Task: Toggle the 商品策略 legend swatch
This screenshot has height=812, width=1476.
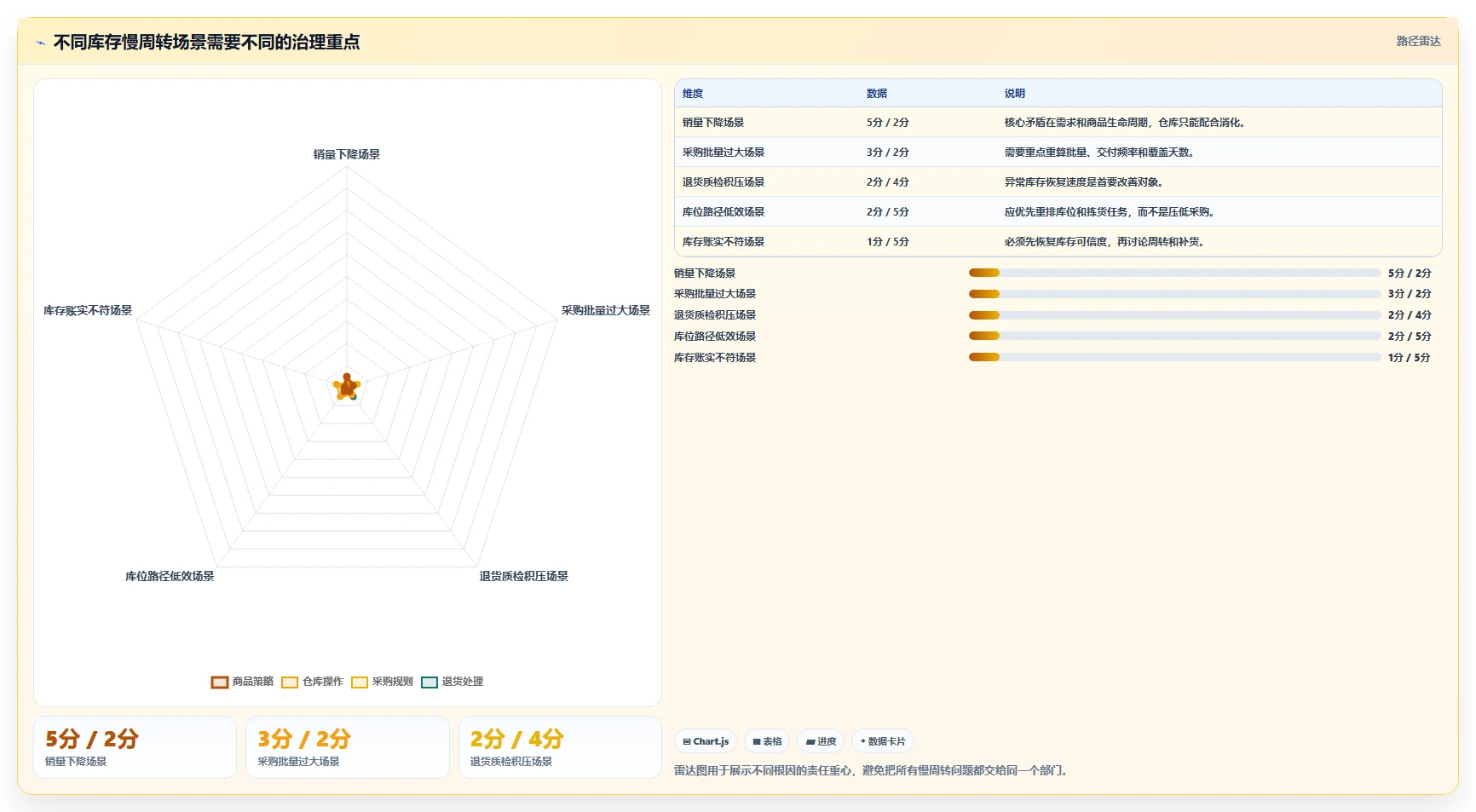Action: [x=220, y=682]
